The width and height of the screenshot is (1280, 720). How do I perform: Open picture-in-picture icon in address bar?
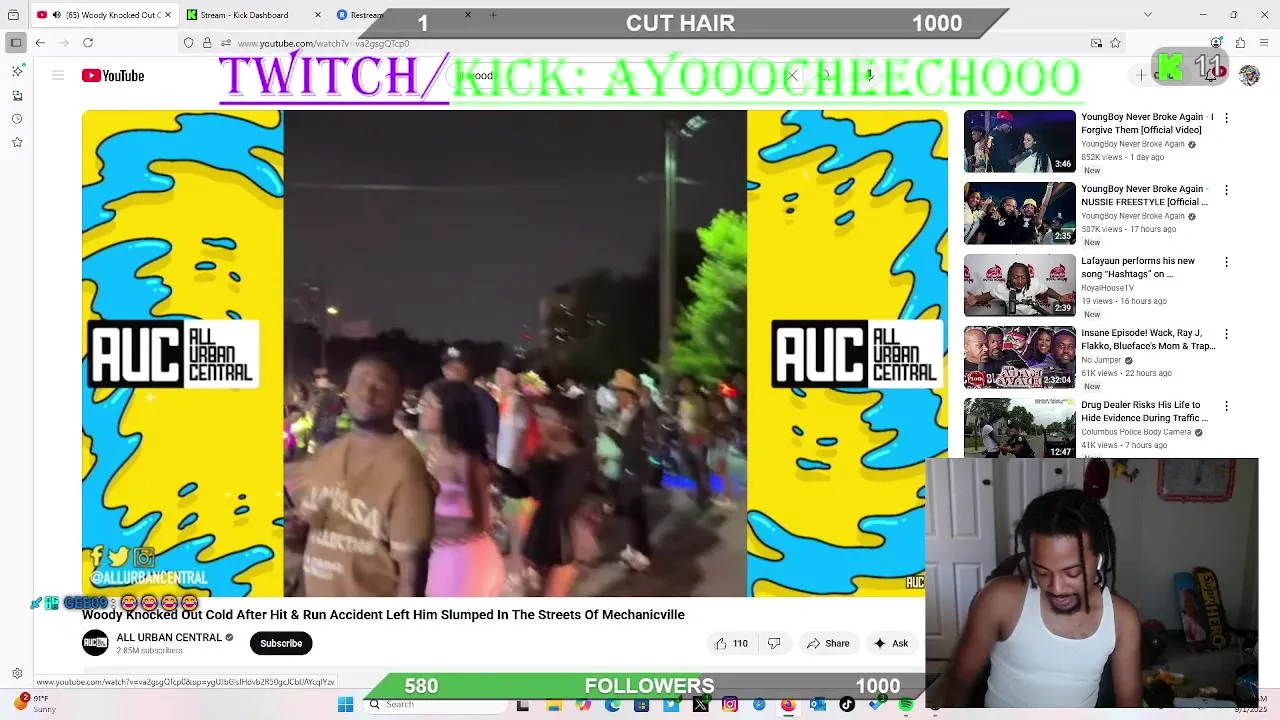pos(1096,43)
